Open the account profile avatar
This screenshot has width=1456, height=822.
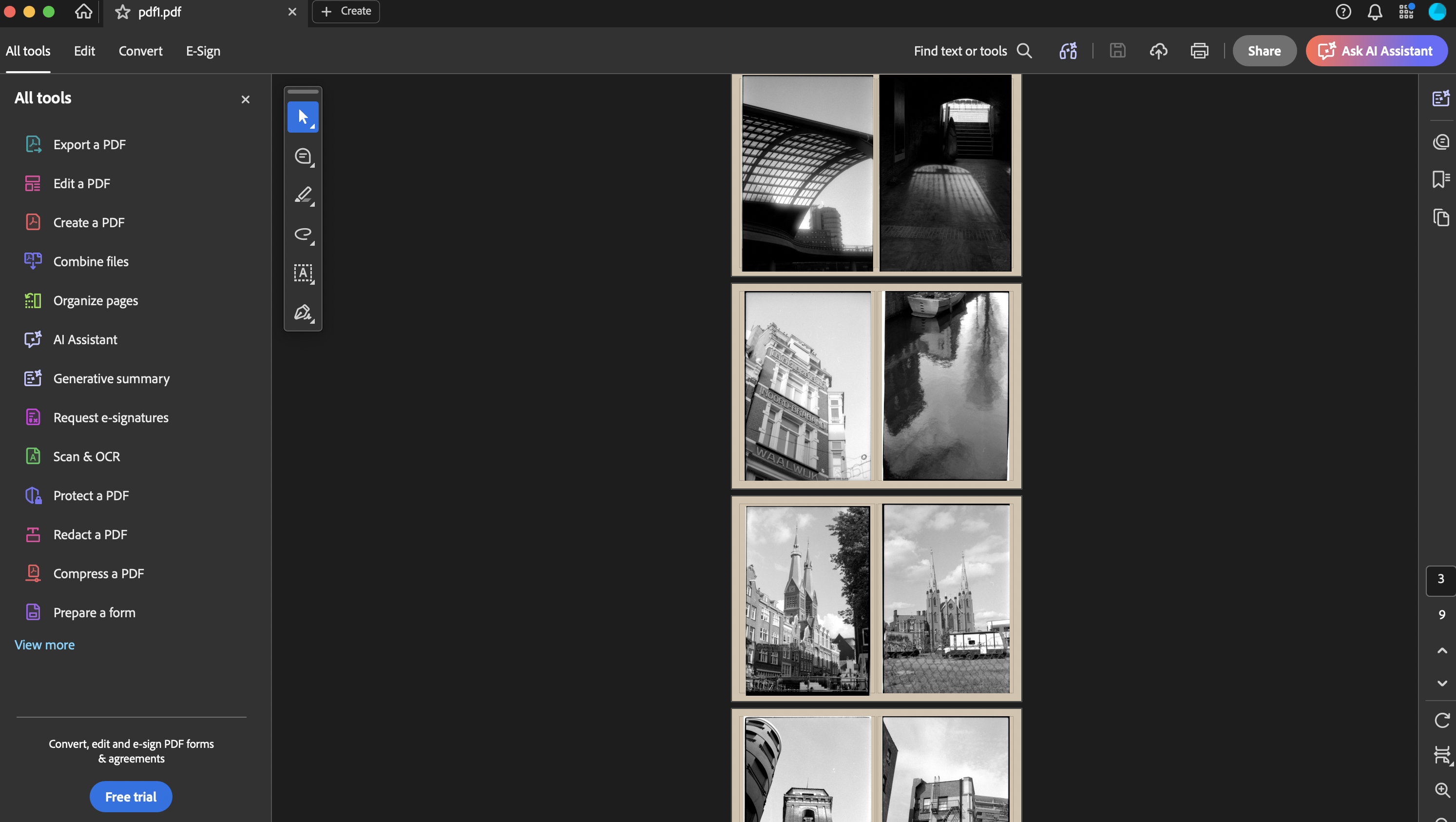point(1437,11)
